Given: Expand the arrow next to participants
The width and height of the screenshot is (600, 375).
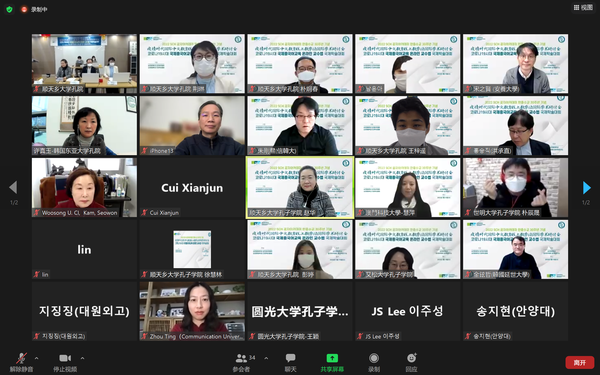Looking at the screenshot, I should (x=266, y=358).
